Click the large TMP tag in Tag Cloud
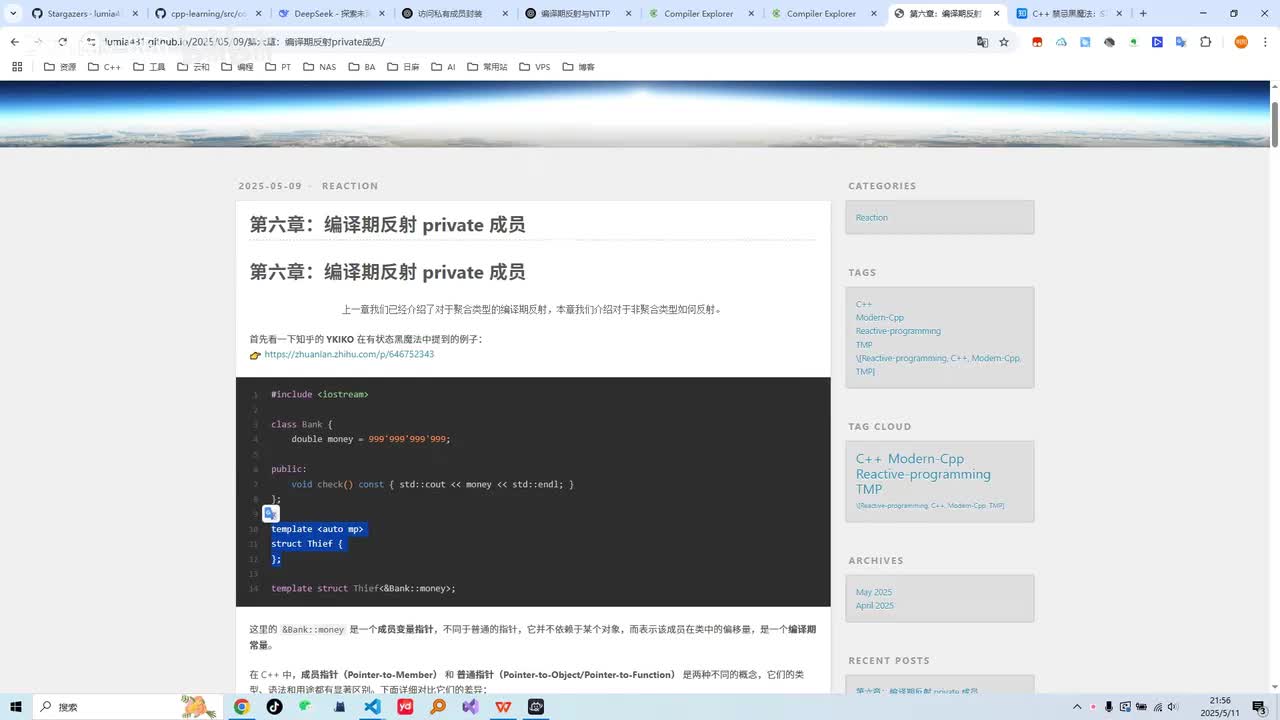This screenshot has width=1280, height=720. pyautogui.click(x=869, y=489)
